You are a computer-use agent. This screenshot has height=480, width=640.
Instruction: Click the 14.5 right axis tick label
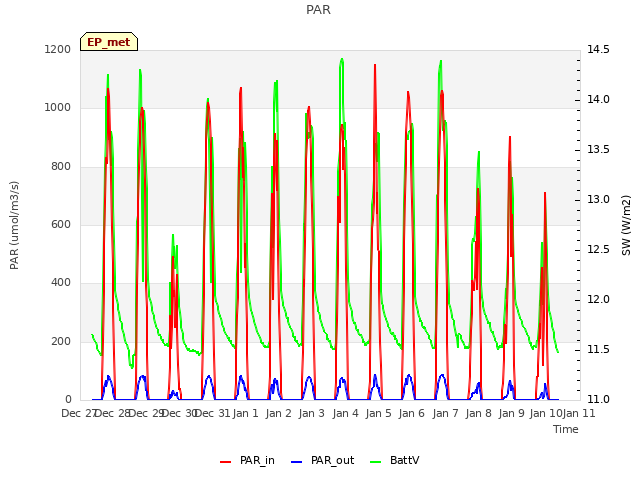click(x=598, y=49)
